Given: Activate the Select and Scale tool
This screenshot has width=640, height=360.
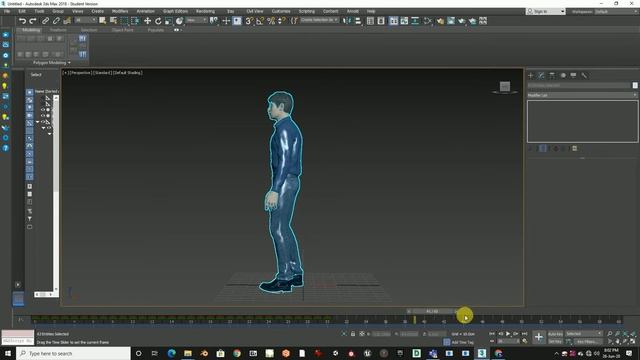Looking at the screenshot, I should (x=168, y=21).
